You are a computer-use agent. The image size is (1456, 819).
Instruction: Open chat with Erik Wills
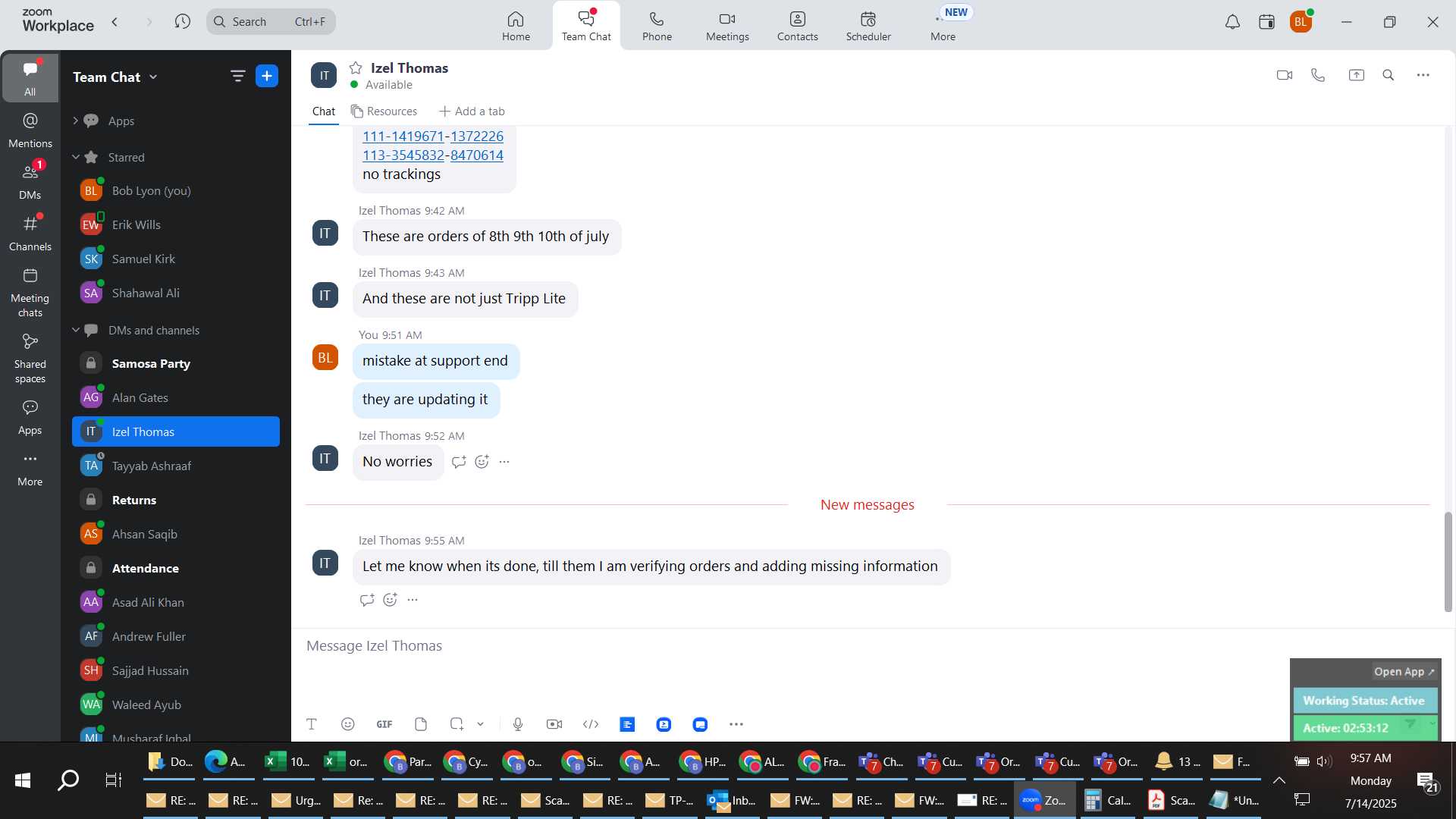tap(176, 224)
